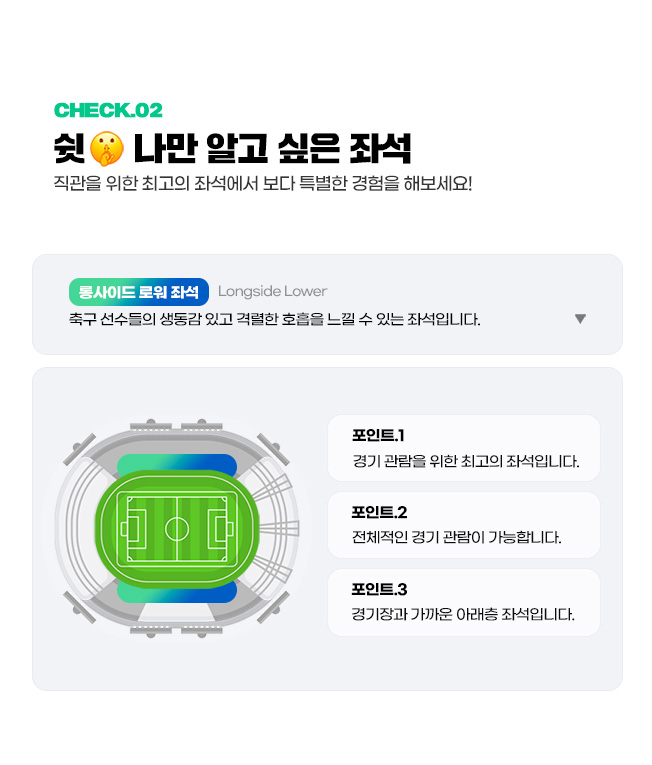
Task: Click the right curved stand with roof beams
Action: tap(273, 528)
